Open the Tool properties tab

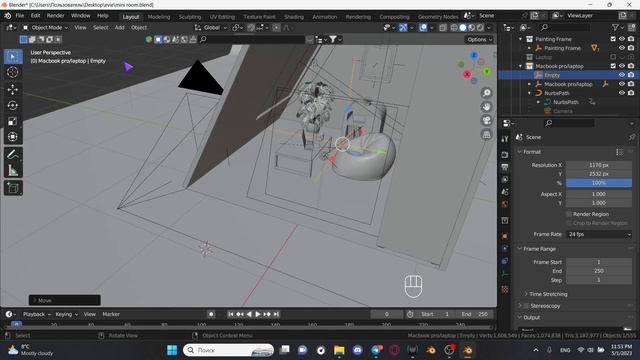[x=505, y=139]
